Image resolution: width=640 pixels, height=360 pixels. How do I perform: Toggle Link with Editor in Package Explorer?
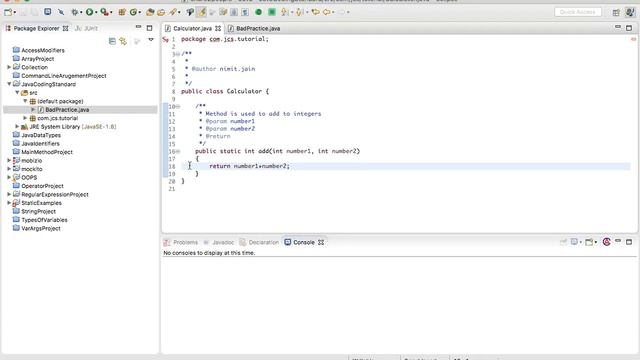click(123, 41)
